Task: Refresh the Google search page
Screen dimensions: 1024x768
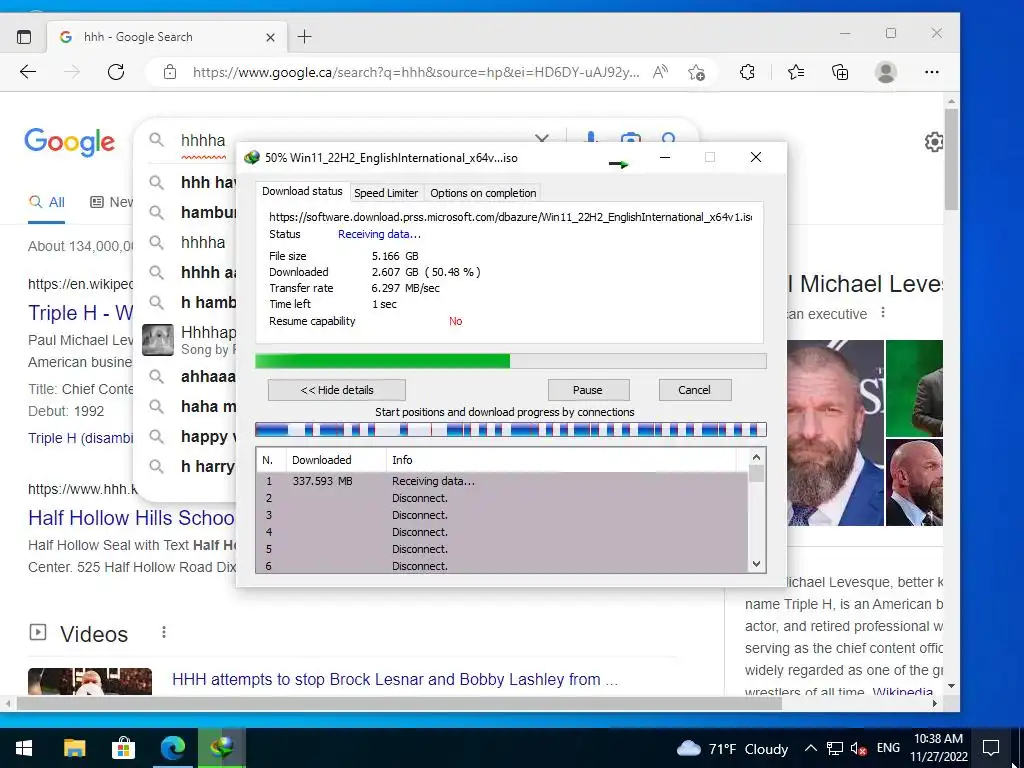Action: pyautogui.click(x=116, y=72)
